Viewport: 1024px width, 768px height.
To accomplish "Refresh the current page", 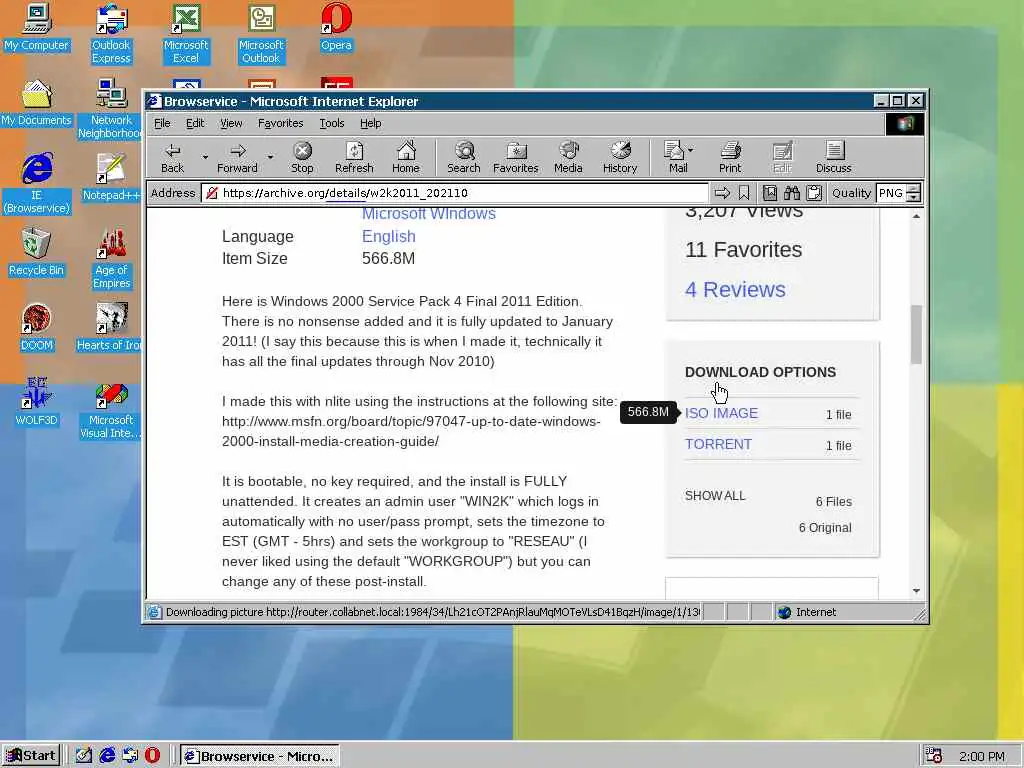I will [x=354, y=158].
